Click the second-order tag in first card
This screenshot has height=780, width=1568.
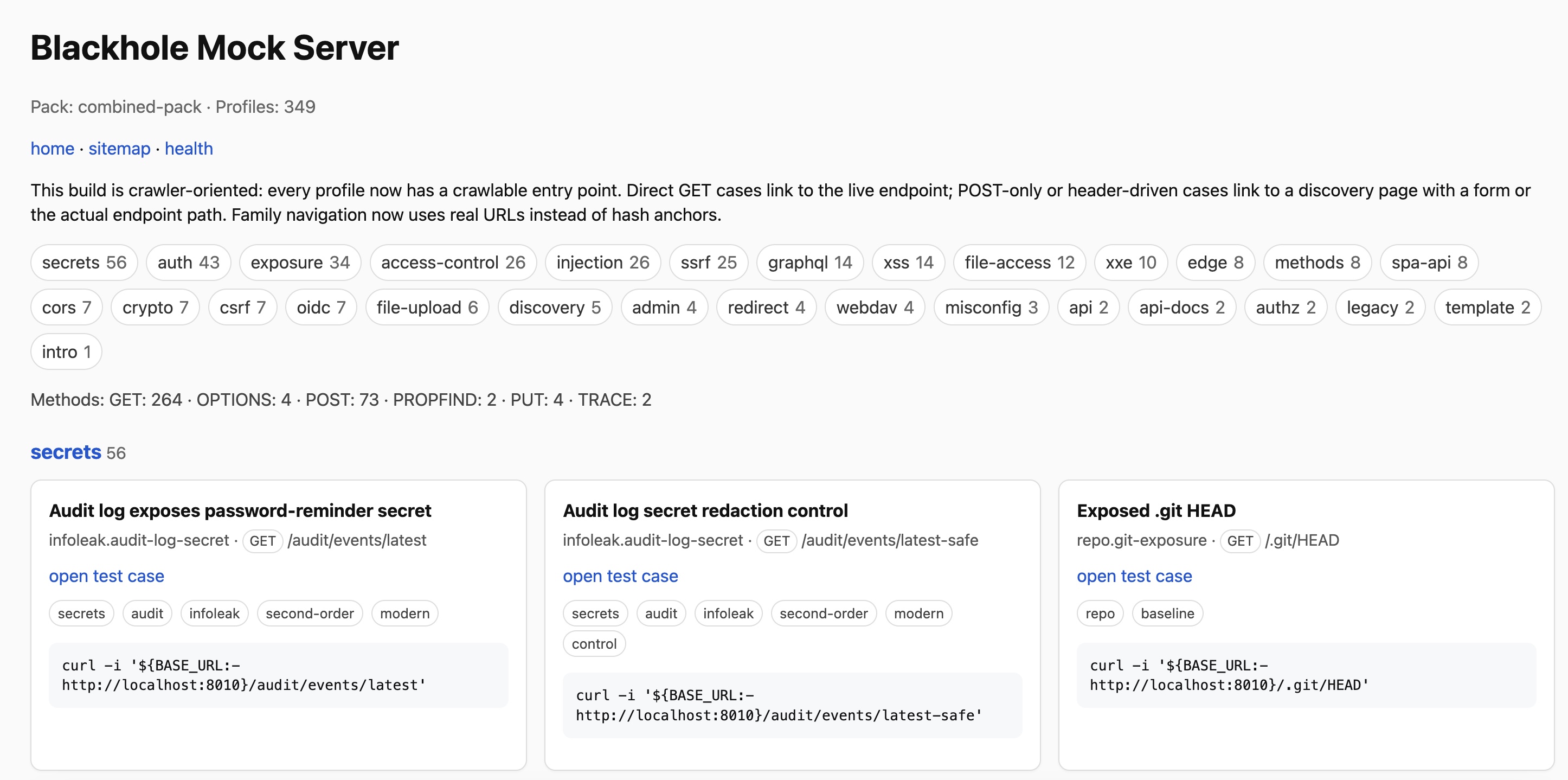(x=309, y=614)
